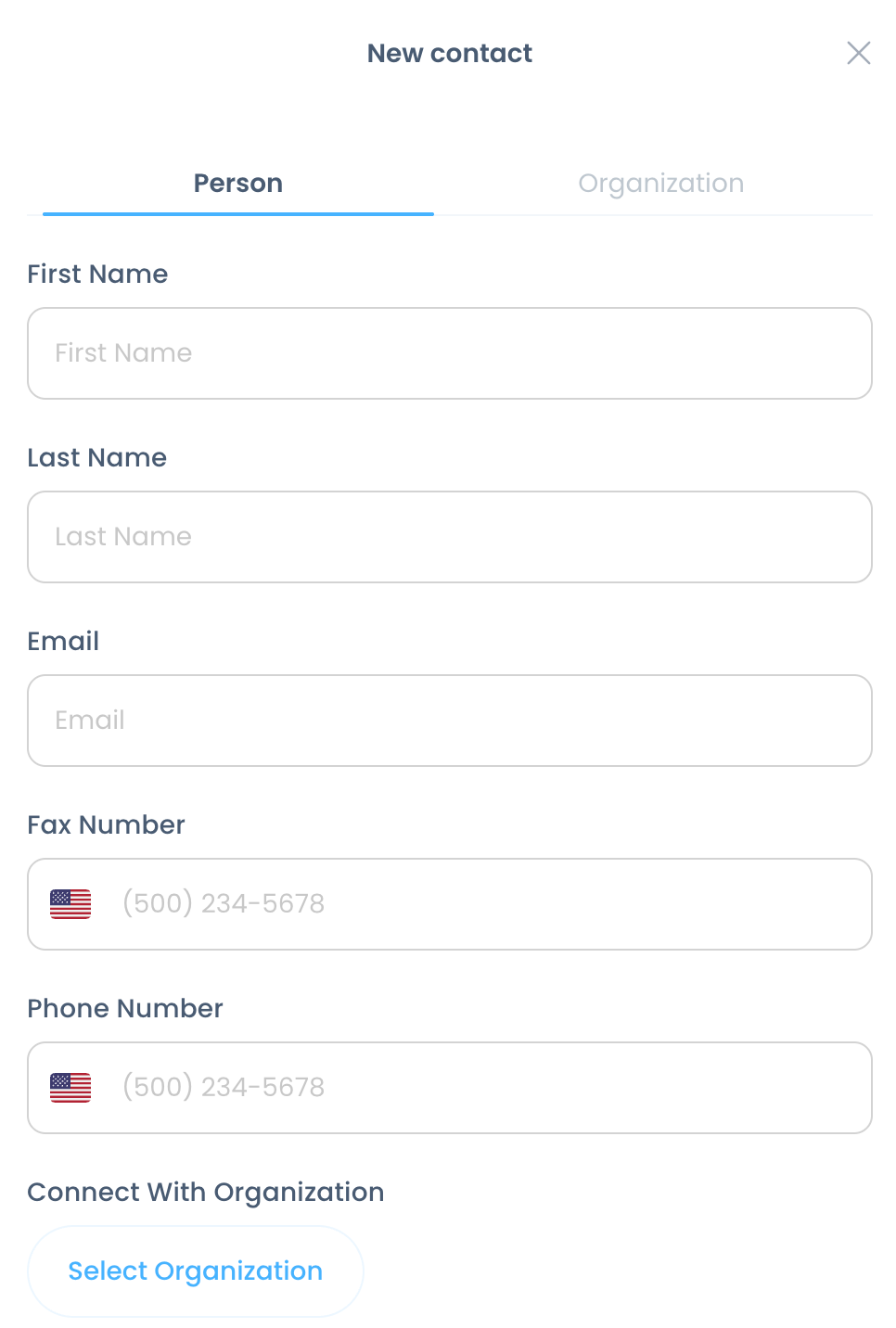Click into the Email input field
896x1328 pixels.
click(x=450, y=721)
